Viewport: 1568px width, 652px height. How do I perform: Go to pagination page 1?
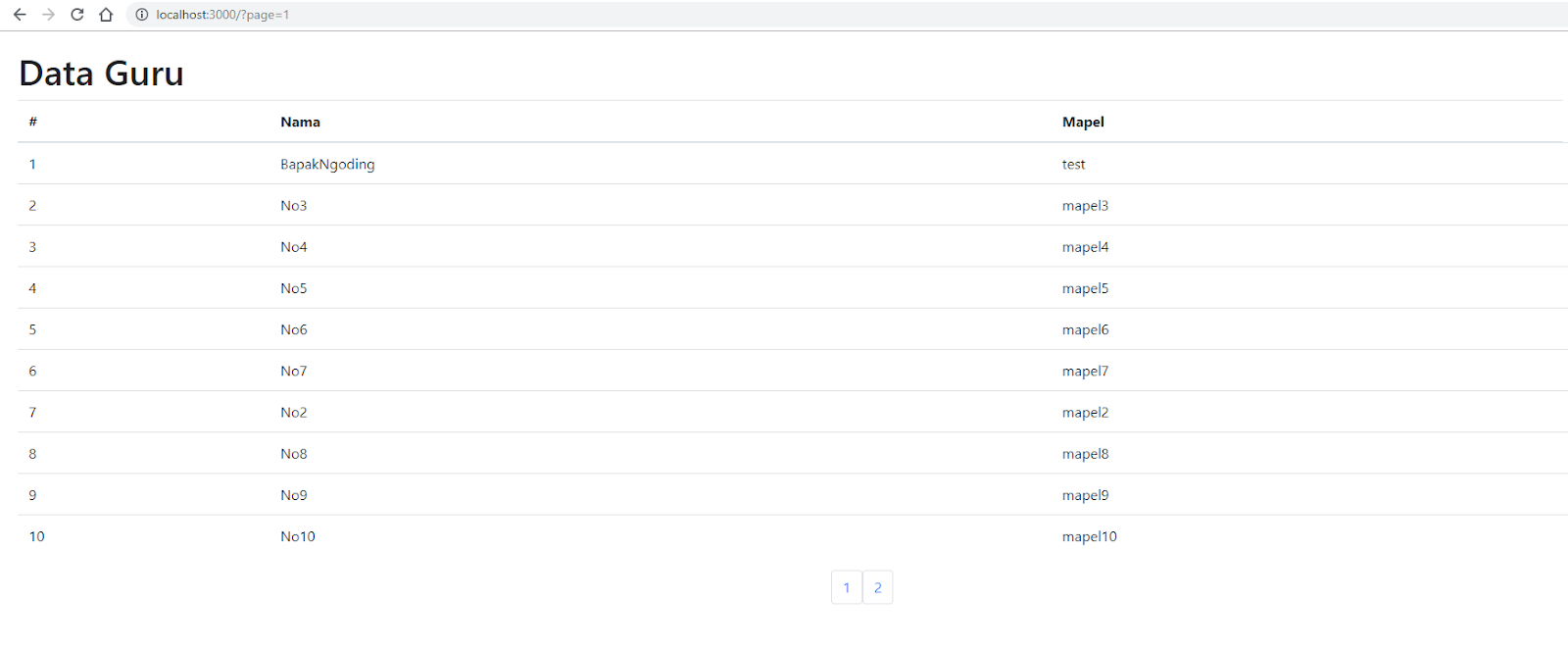click(x=847, y=587)
